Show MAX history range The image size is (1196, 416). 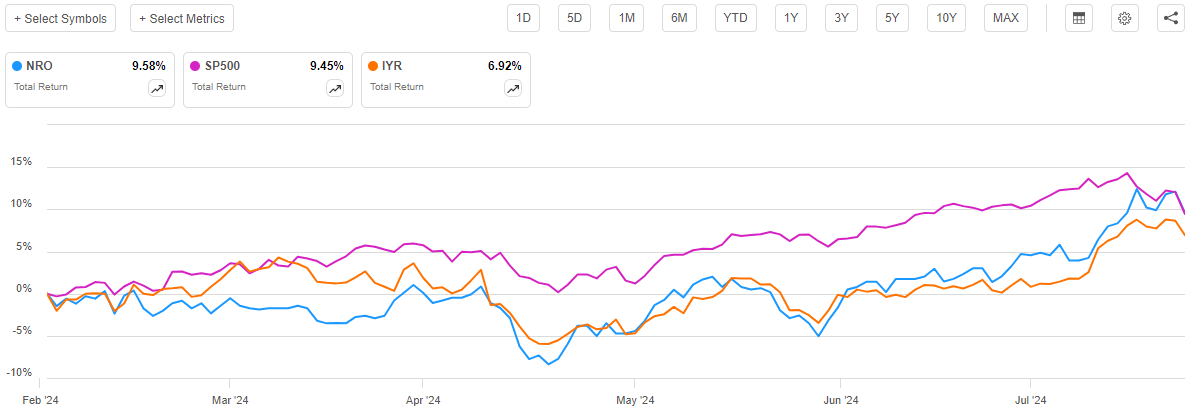point(1005,18)
